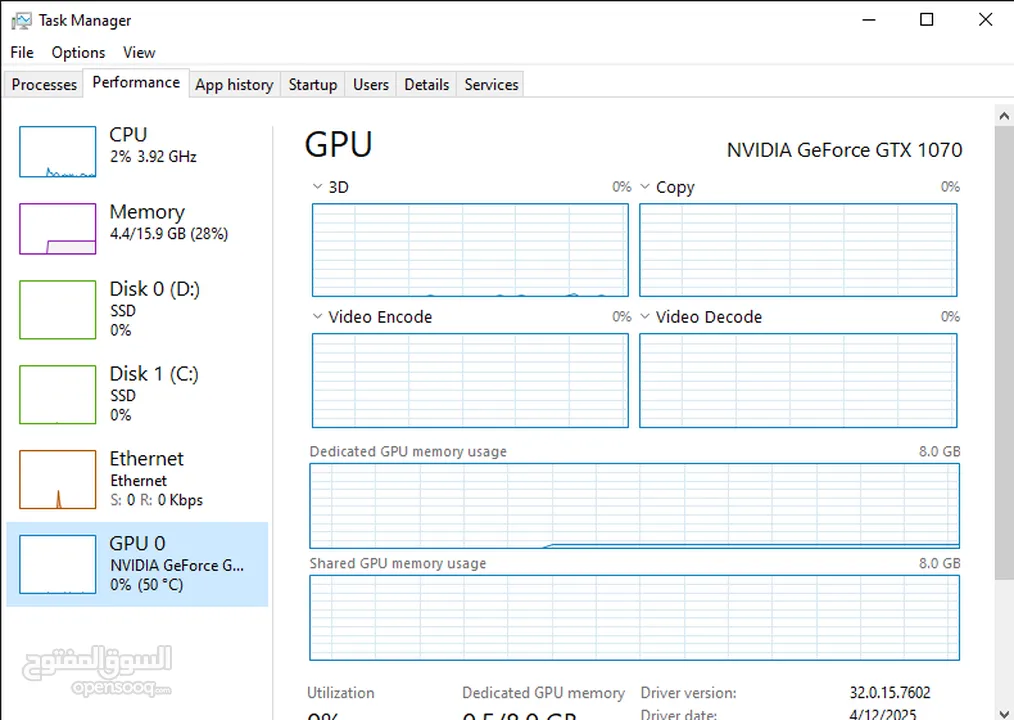Click the scrollbar up arrow
Screen dimensions: 1014x720
click(x=1004, y=117)
